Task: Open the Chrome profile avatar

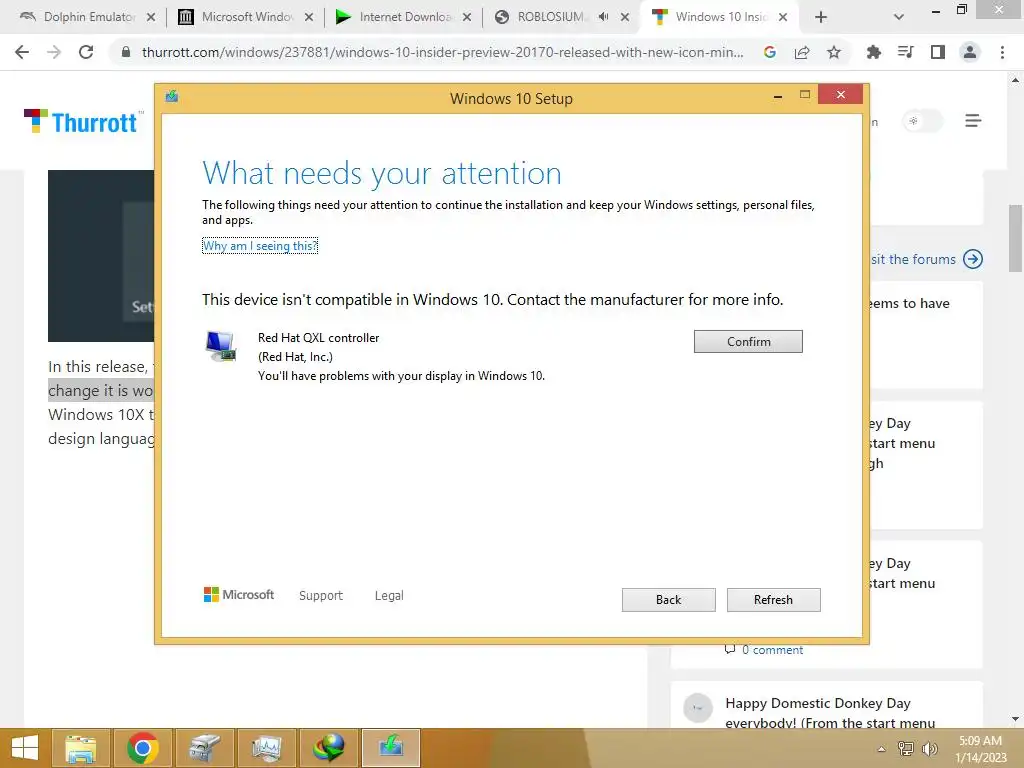Action: 970,52
